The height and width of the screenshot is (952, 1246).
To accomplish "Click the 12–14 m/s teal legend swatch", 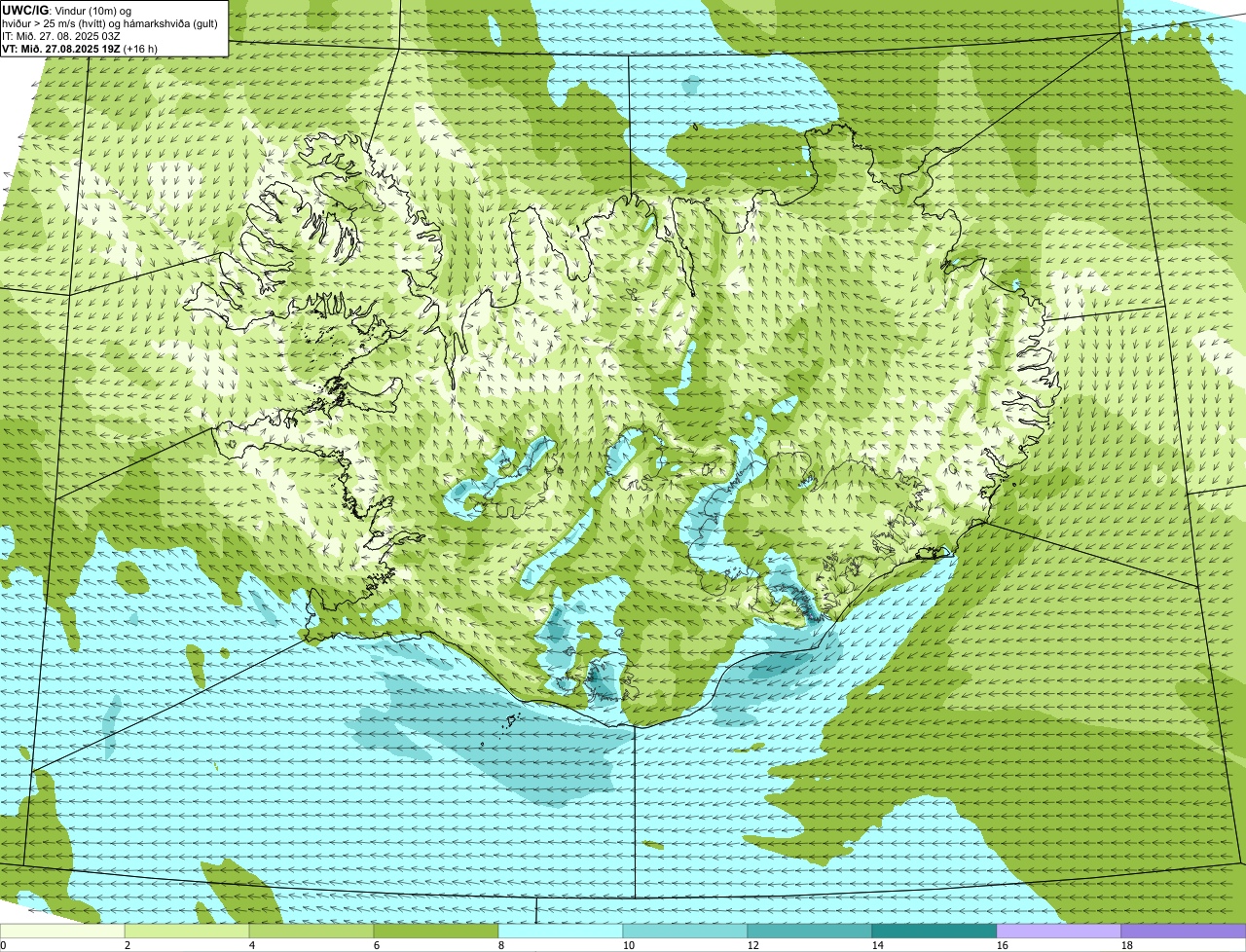I will 810,932.
